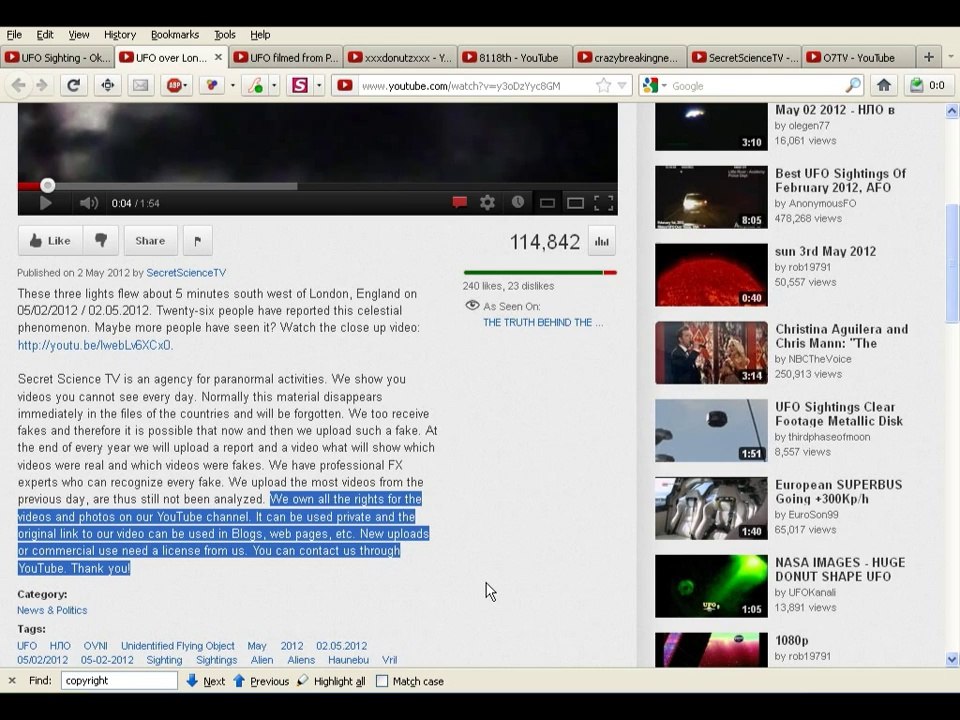
Task: Open the News & Politics category link
Action: [52, 610]
